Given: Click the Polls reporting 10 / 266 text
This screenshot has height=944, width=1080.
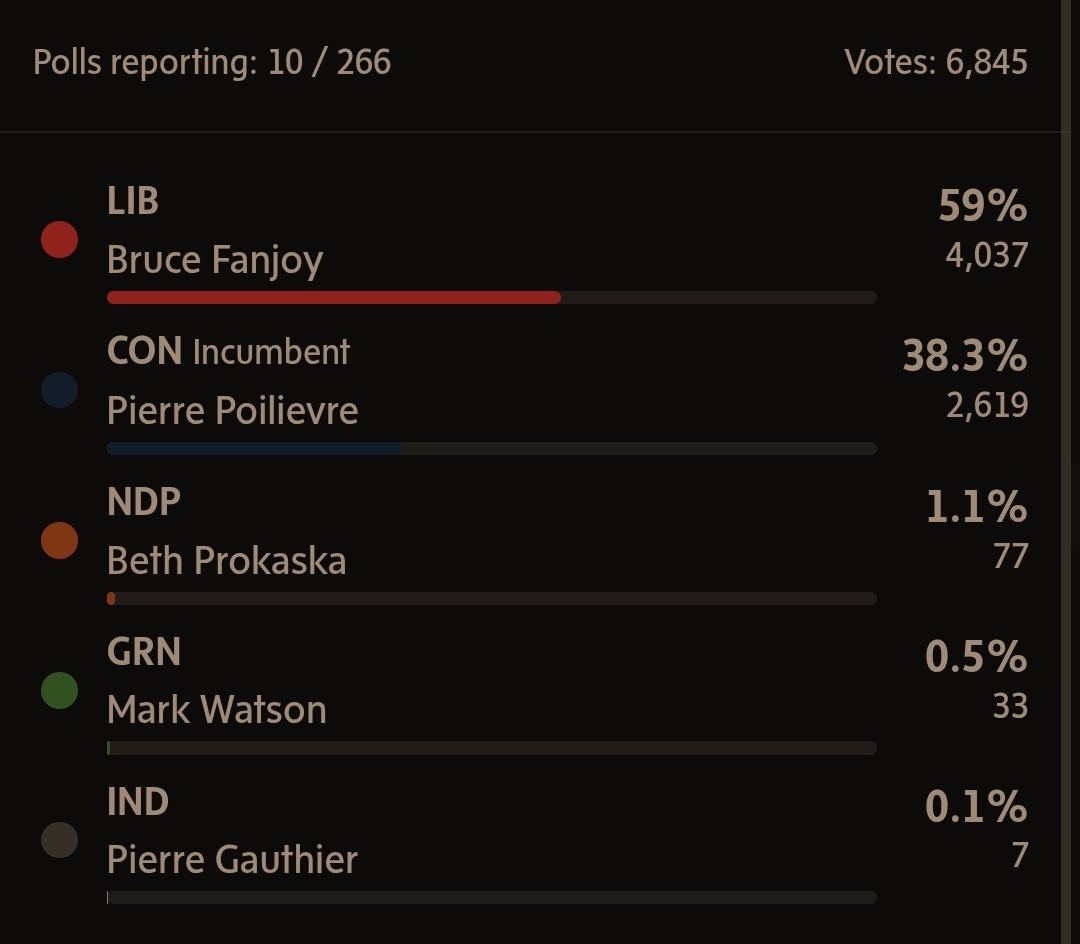Looking at the screenshot, I should (212, 62).
